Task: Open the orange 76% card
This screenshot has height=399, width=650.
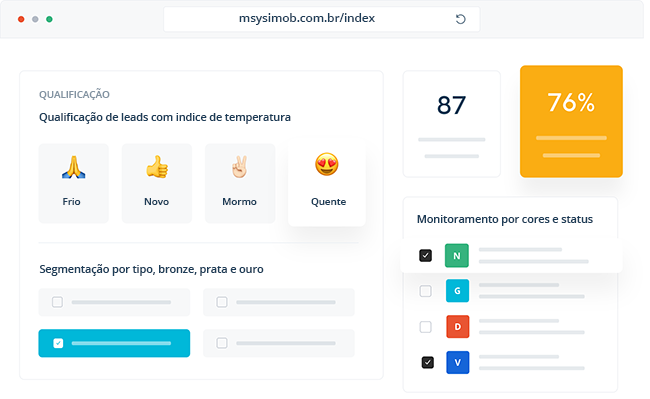Action: pyautogui.click(x=571, y=121)
